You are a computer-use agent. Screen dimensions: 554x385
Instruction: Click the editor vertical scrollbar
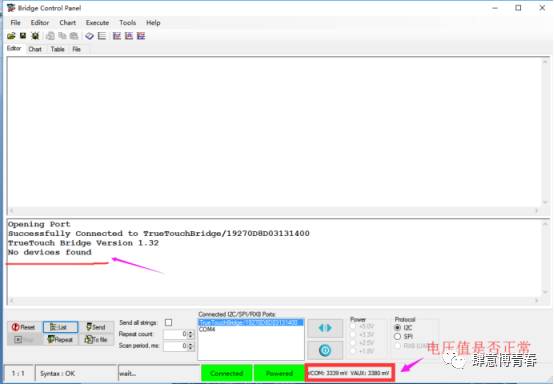coord(545,132)
